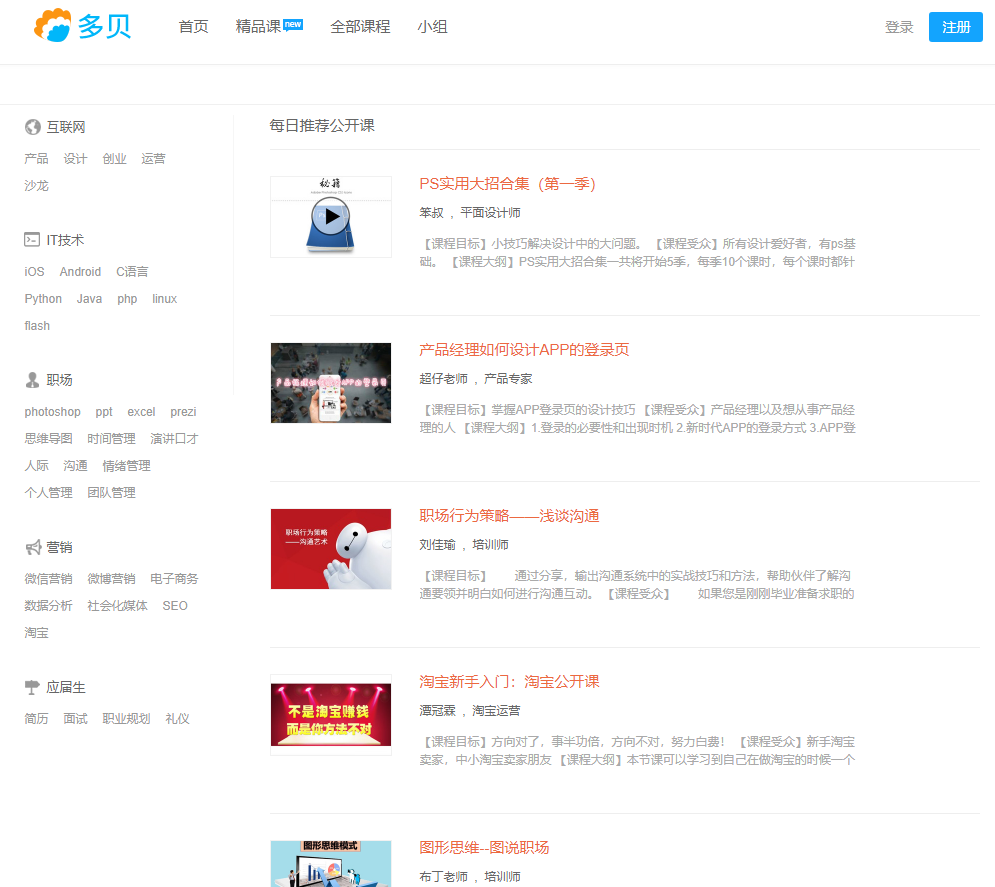Choose the C语言 topic link

pos(132,272)
